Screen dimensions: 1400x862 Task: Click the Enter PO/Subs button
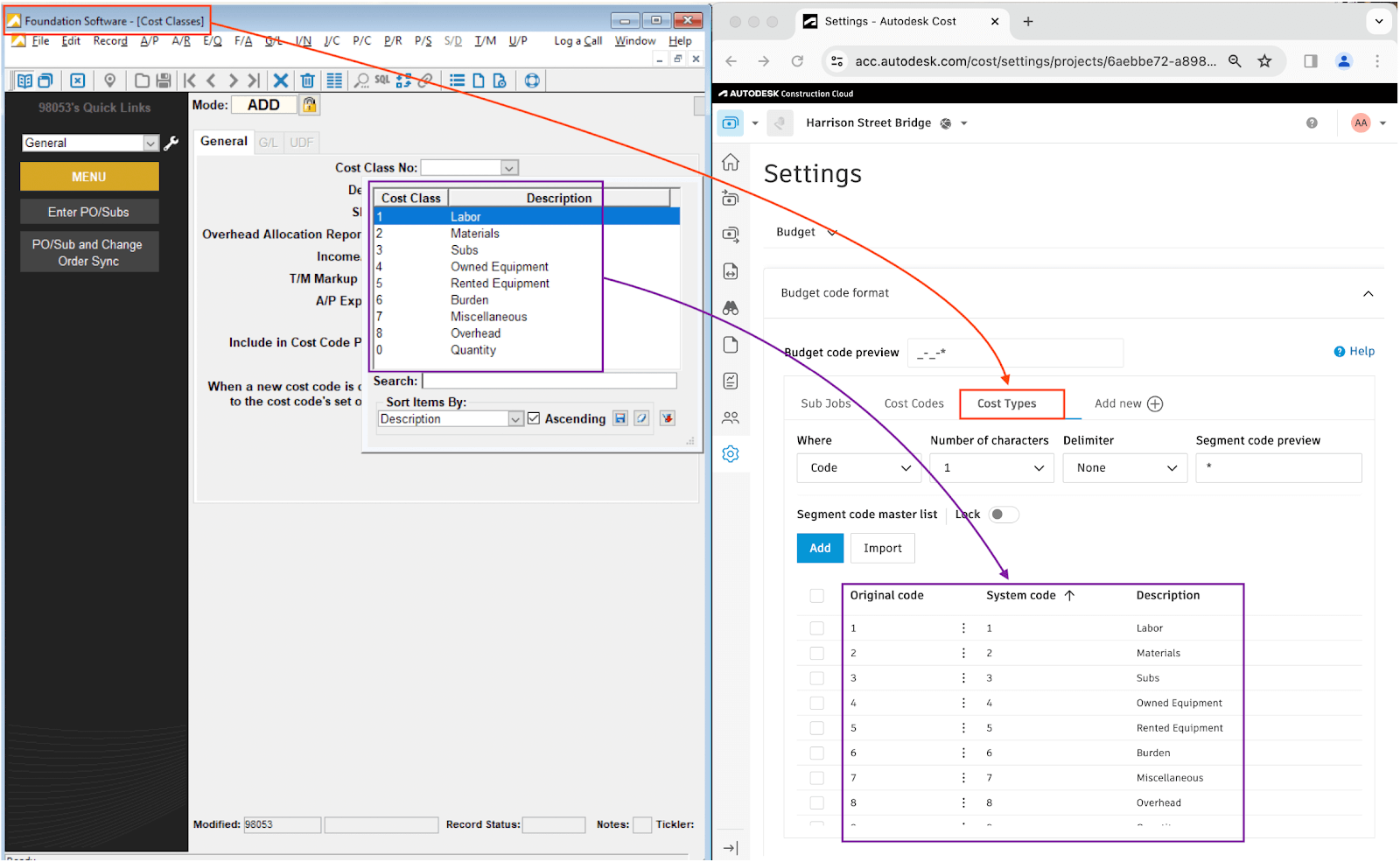point(89,212)
